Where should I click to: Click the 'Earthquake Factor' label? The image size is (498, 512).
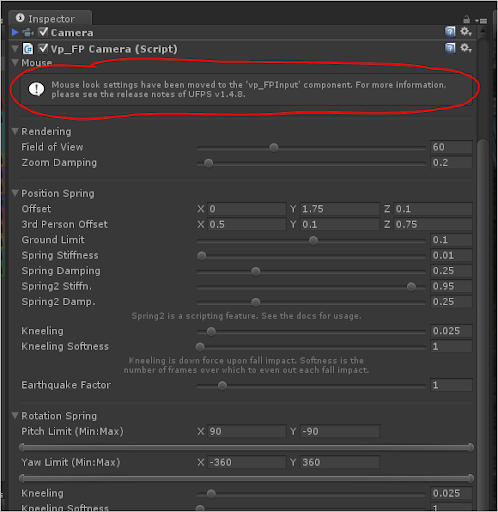66,385
